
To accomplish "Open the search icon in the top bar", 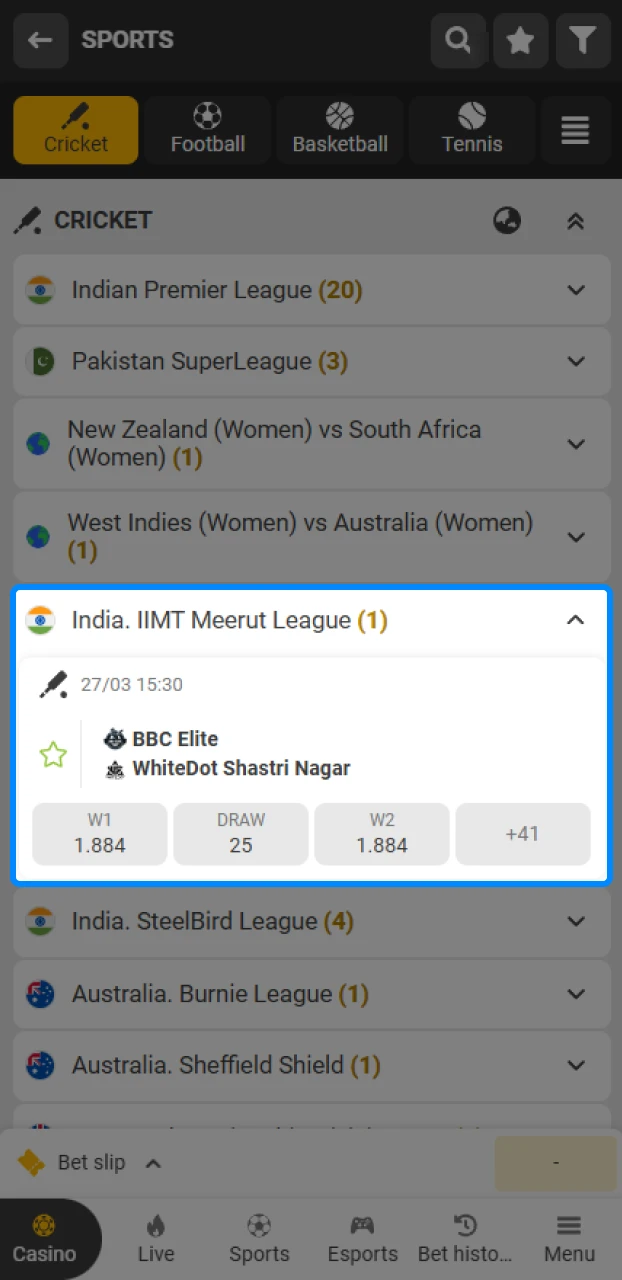I will tap(458, 41).
